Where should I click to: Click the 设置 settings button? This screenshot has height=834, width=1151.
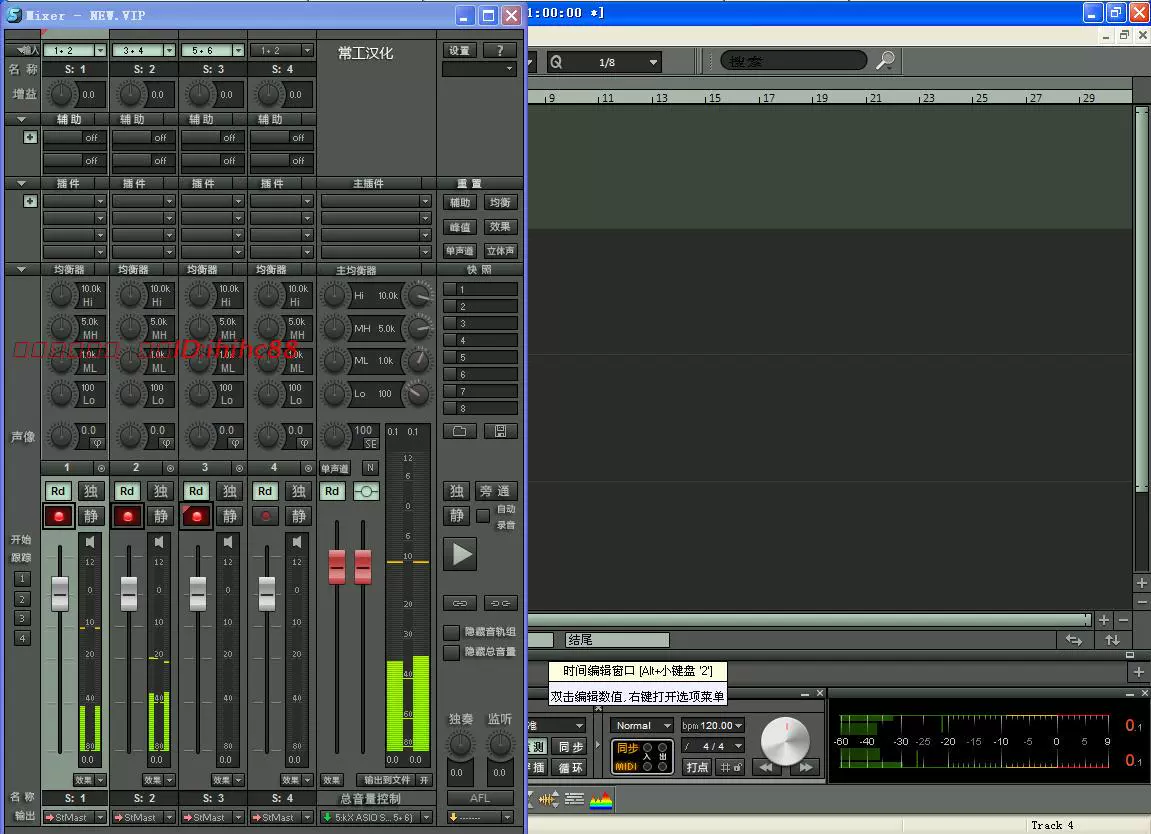point(460,51)
